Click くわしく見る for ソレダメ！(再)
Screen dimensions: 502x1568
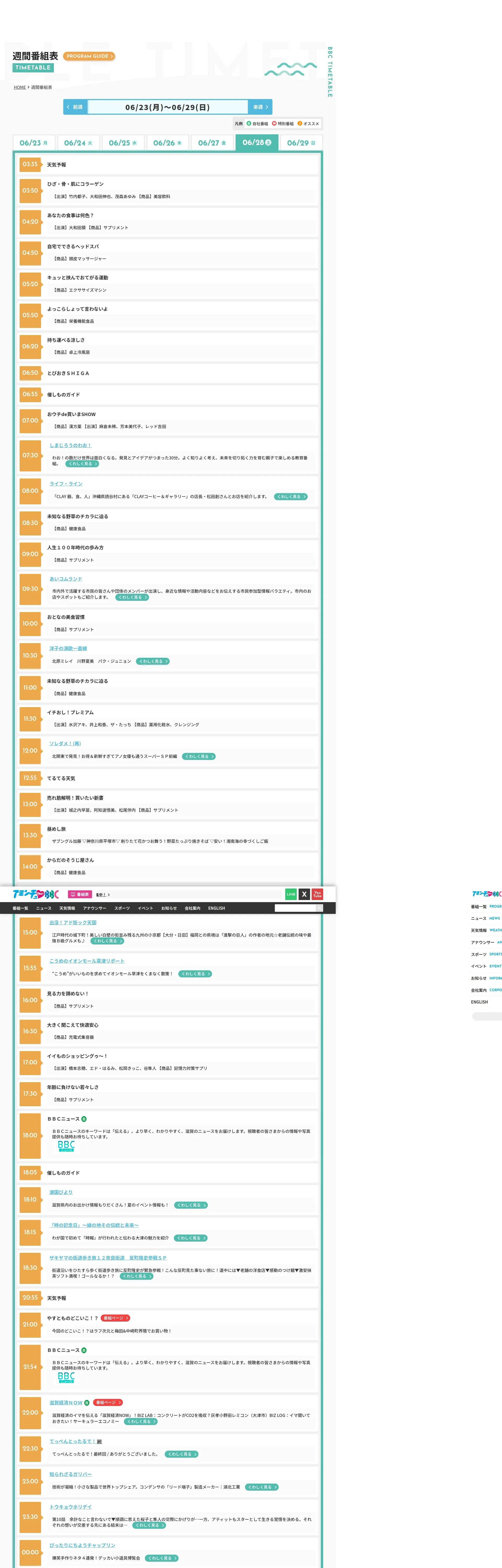click(199, 757)
